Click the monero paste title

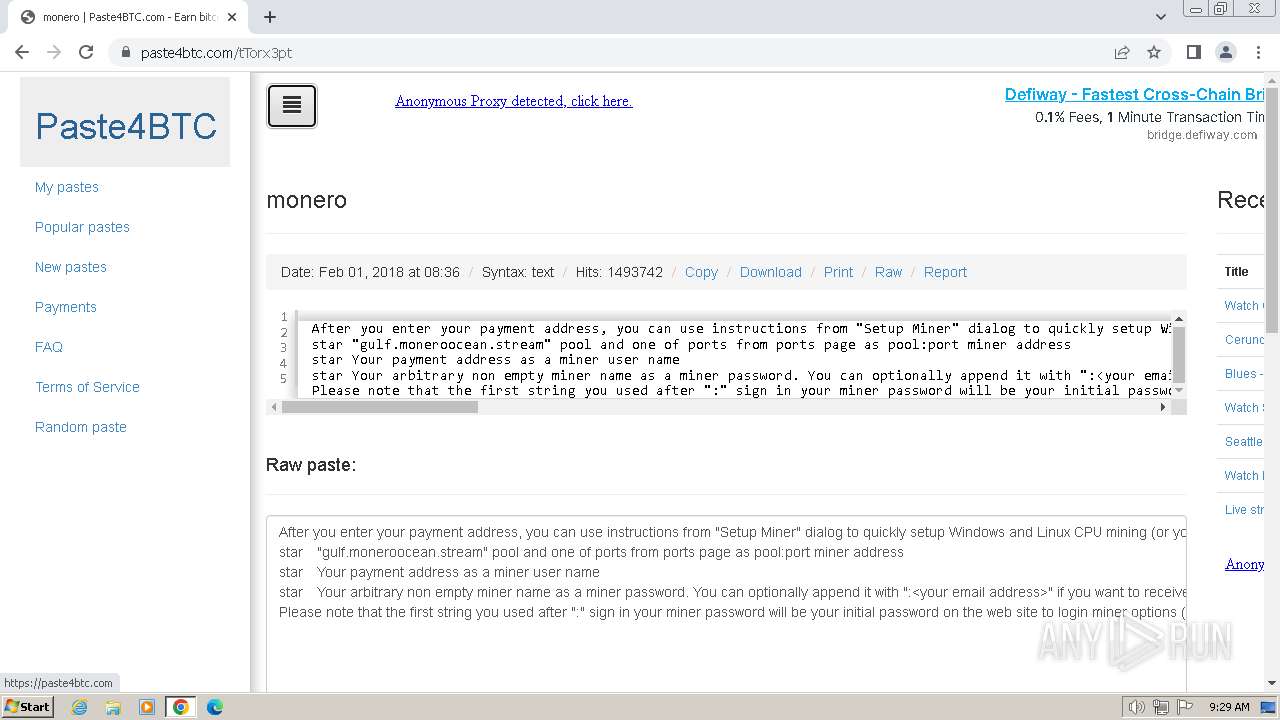tap(307, 200)
